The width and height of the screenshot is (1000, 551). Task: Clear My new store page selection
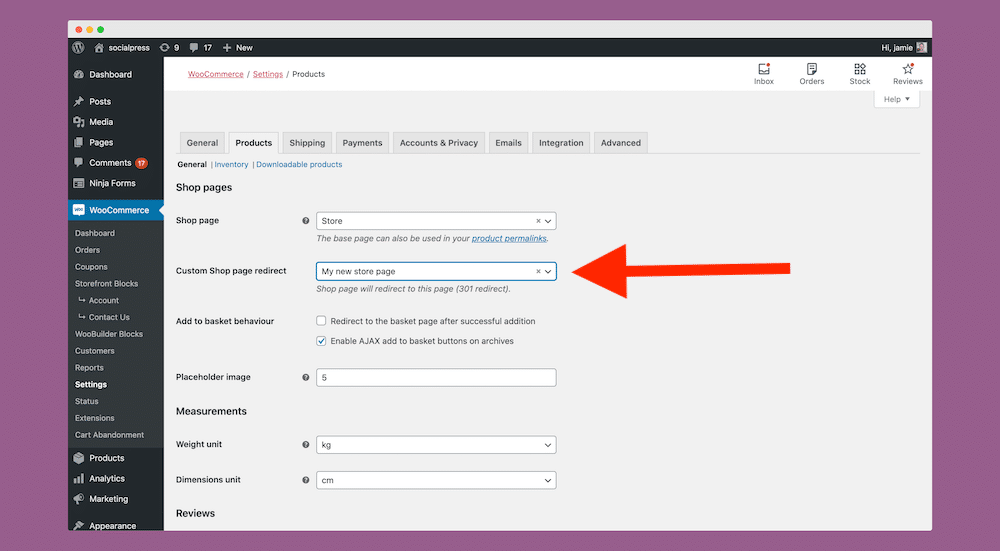(x=538, y=271)
